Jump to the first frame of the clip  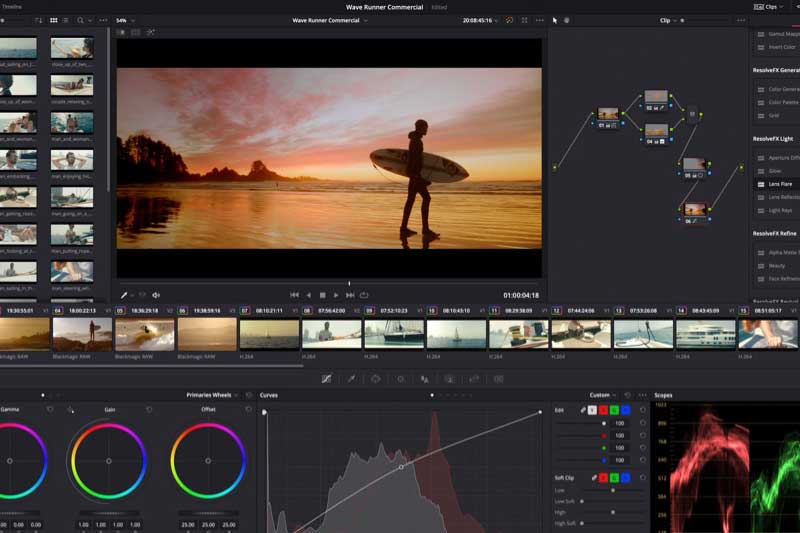[x=294, y=295]
